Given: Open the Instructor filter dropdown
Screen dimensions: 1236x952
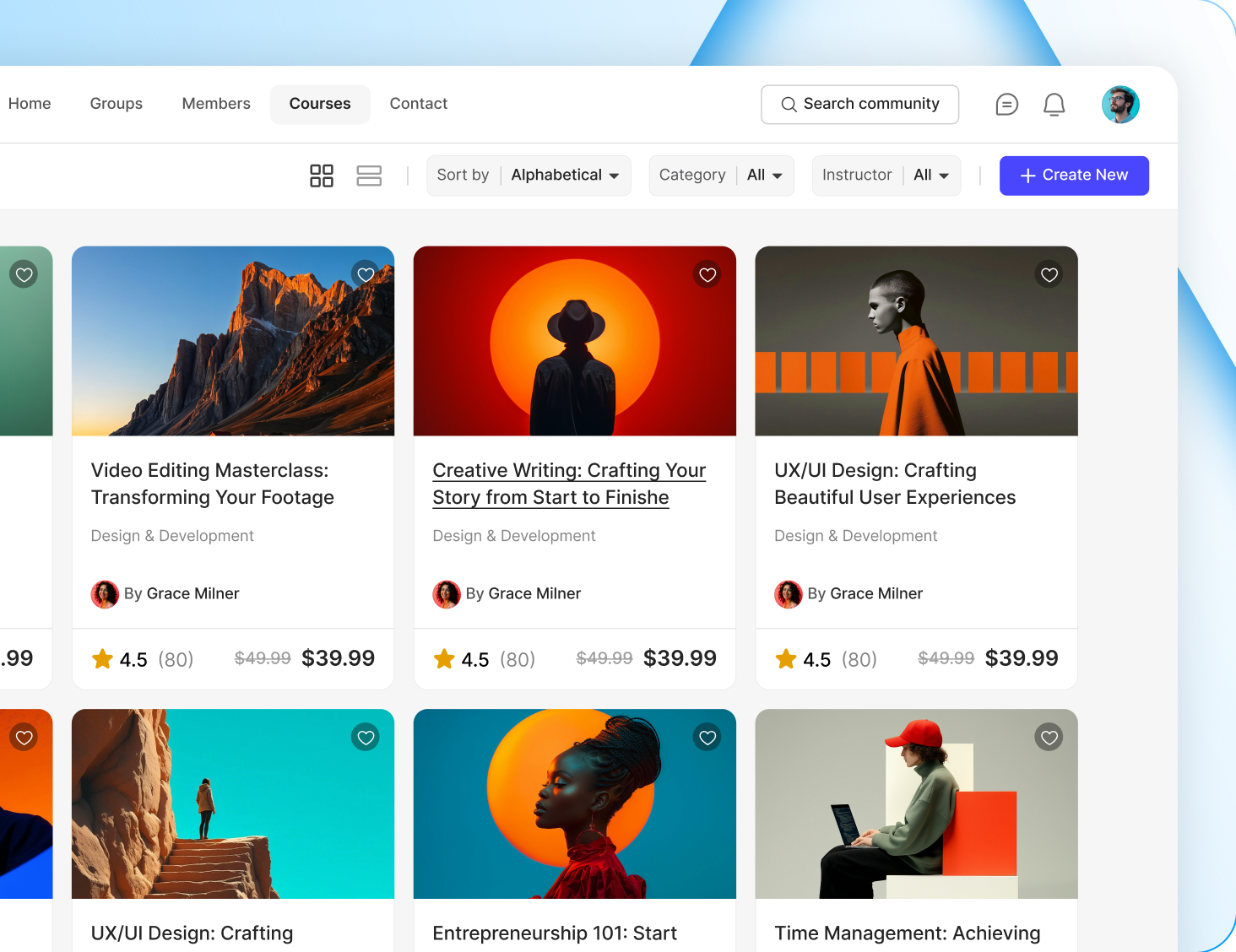Looking at the screenshot, I should pos(886,176).
